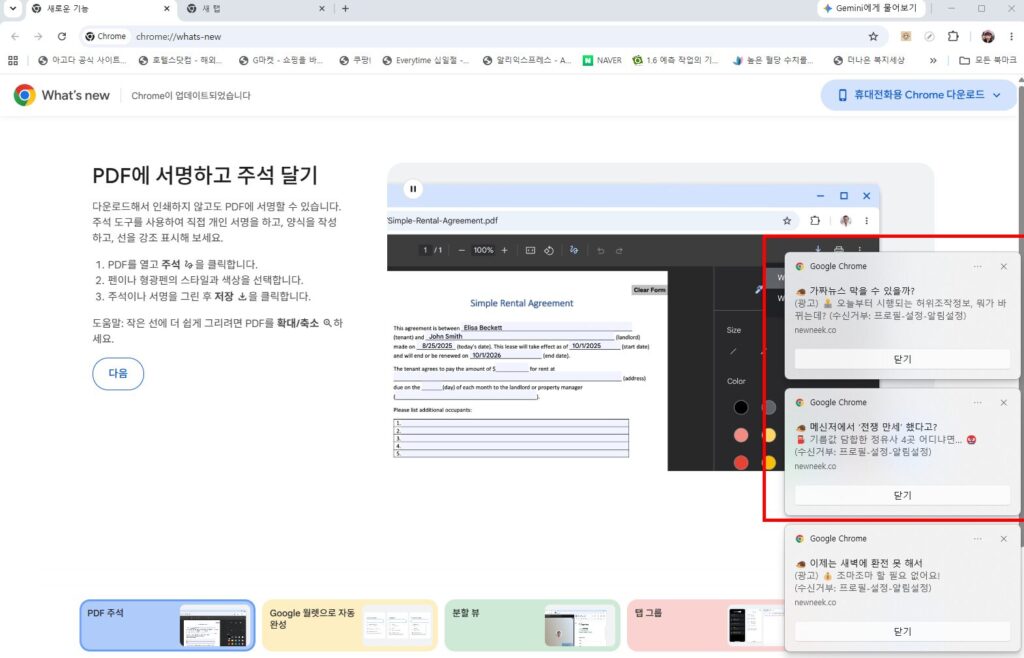The width and height of the screenshot is (1024, 658).
Task: Go forward with the forward arrow
Action: coord(38,37)
